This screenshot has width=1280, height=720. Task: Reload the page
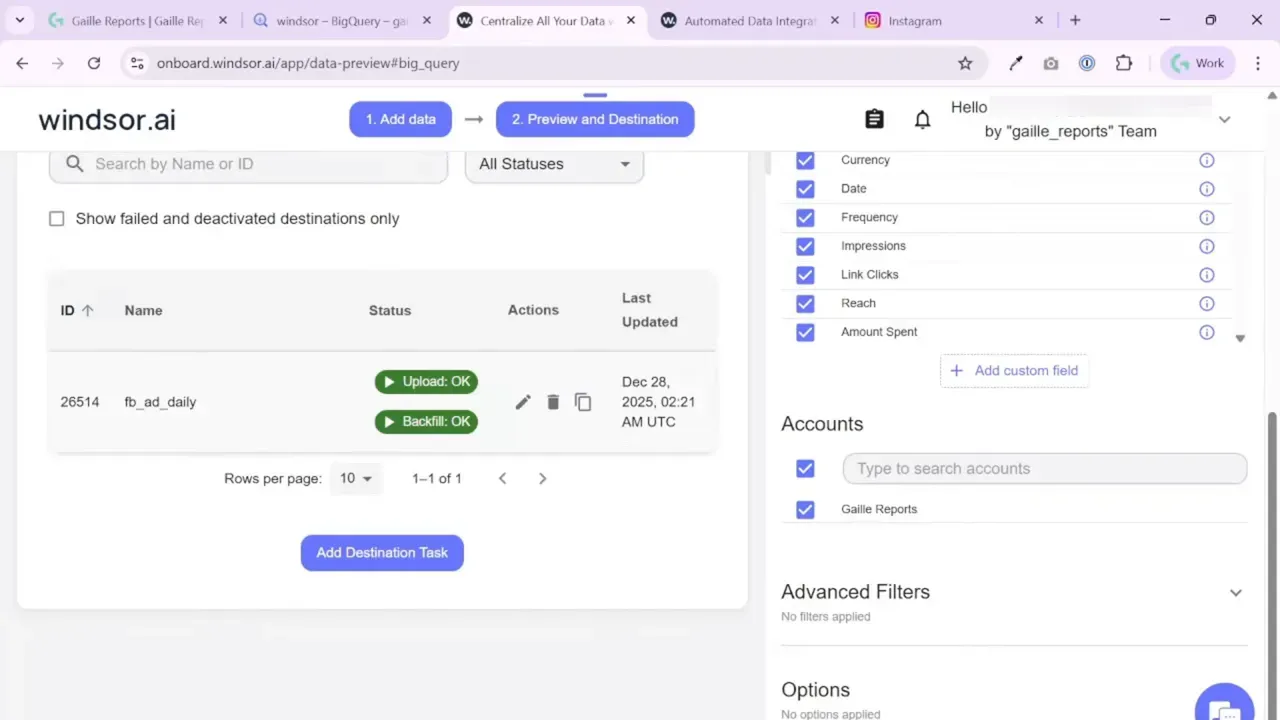94,63
